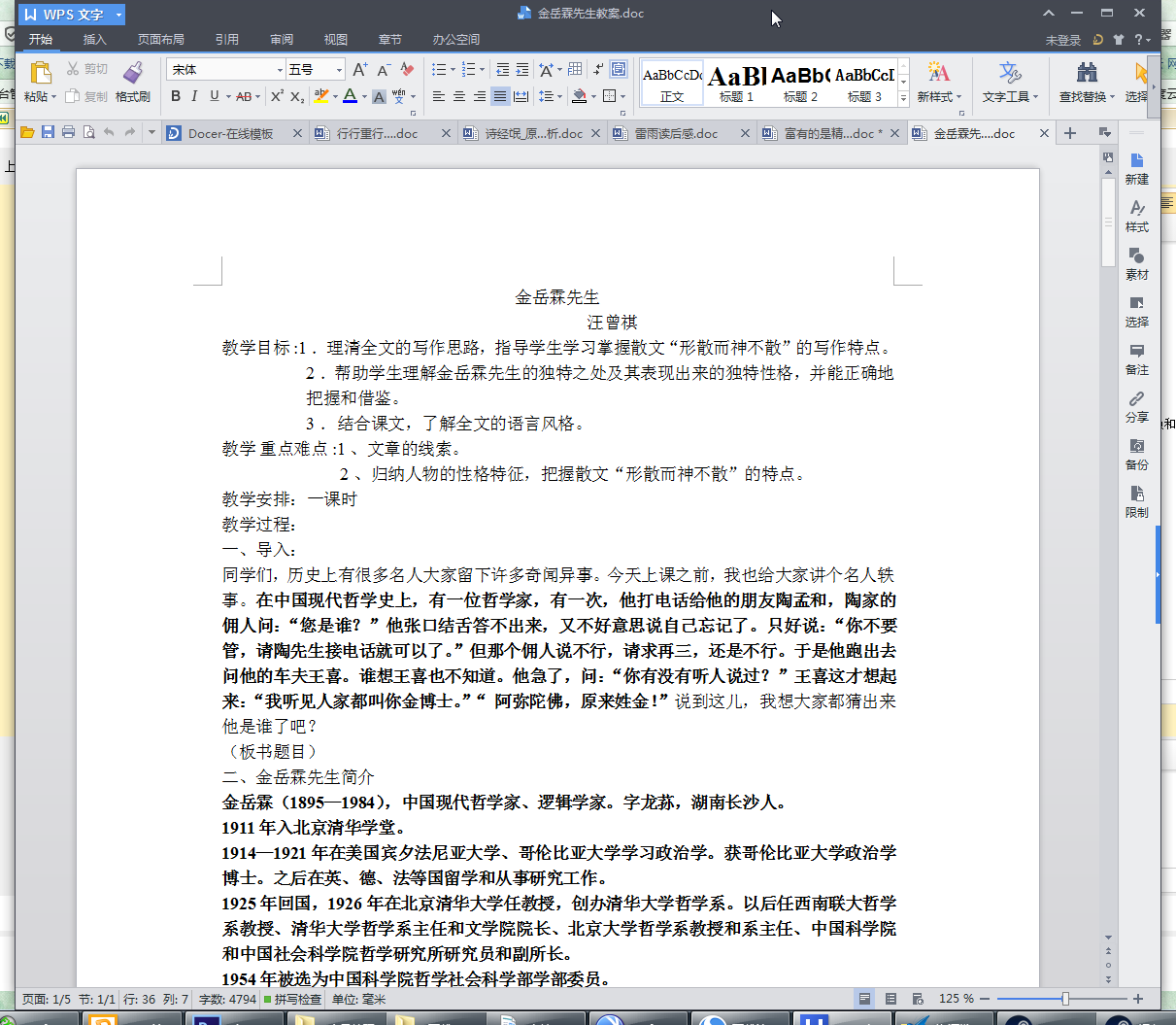This screenshot has width=1176, height=1025.
Task: Expand the 粘贴 paste options arrow
Action: pos(53,97)
